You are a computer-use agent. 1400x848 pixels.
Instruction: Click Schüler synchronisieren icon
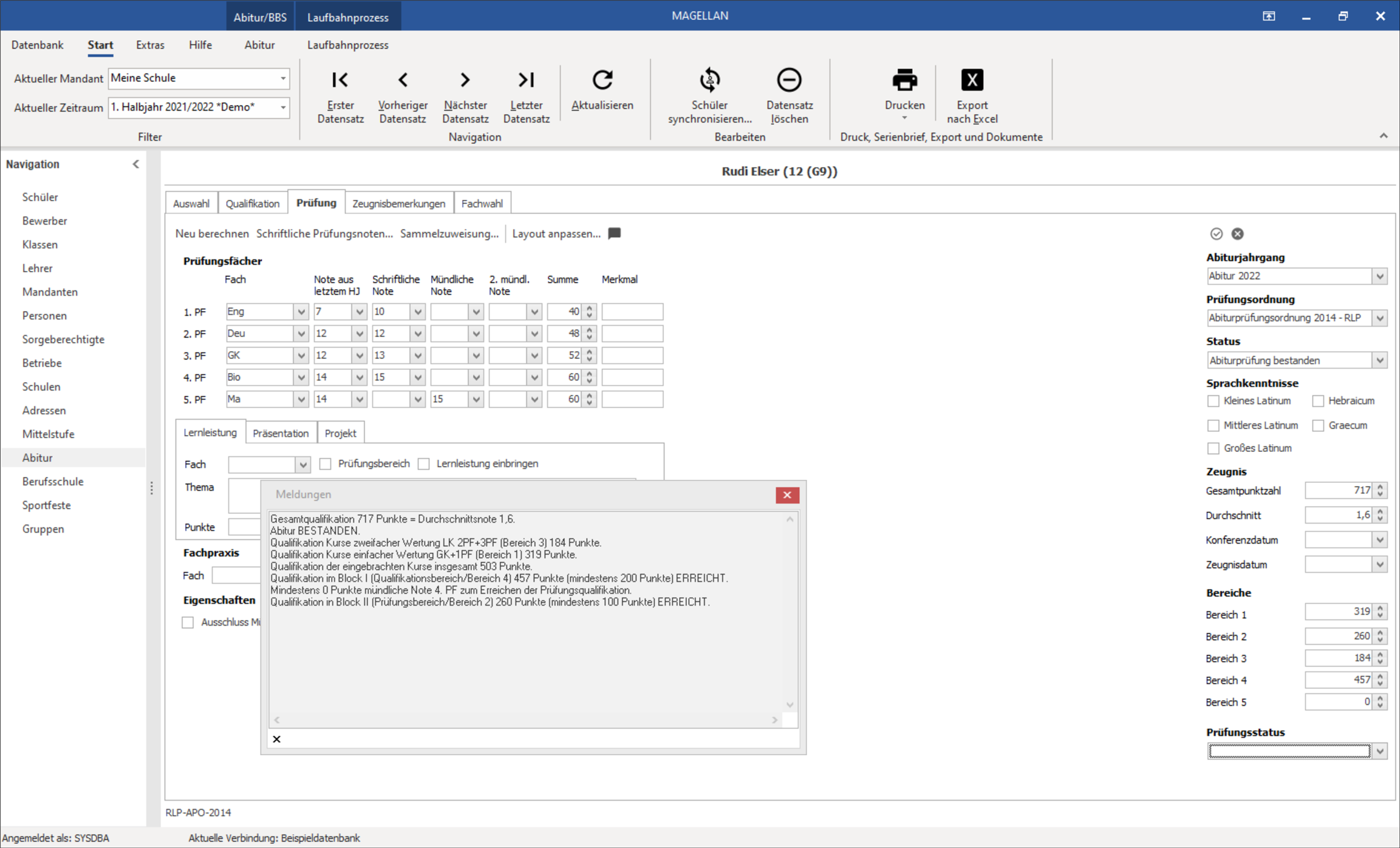coord(709,80)
